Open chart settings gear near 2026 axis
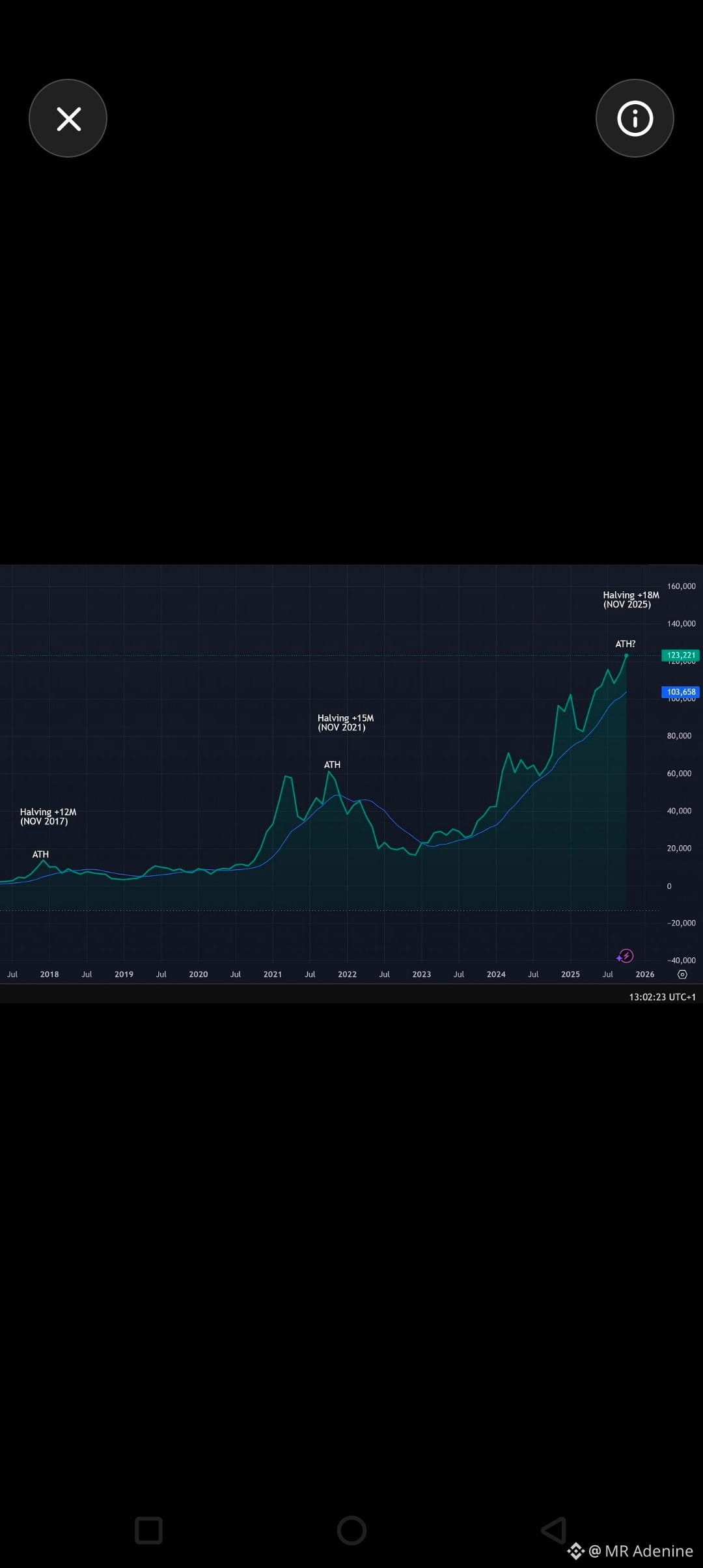The height and width of the screenshot is (1568, 703). point(682,974)
